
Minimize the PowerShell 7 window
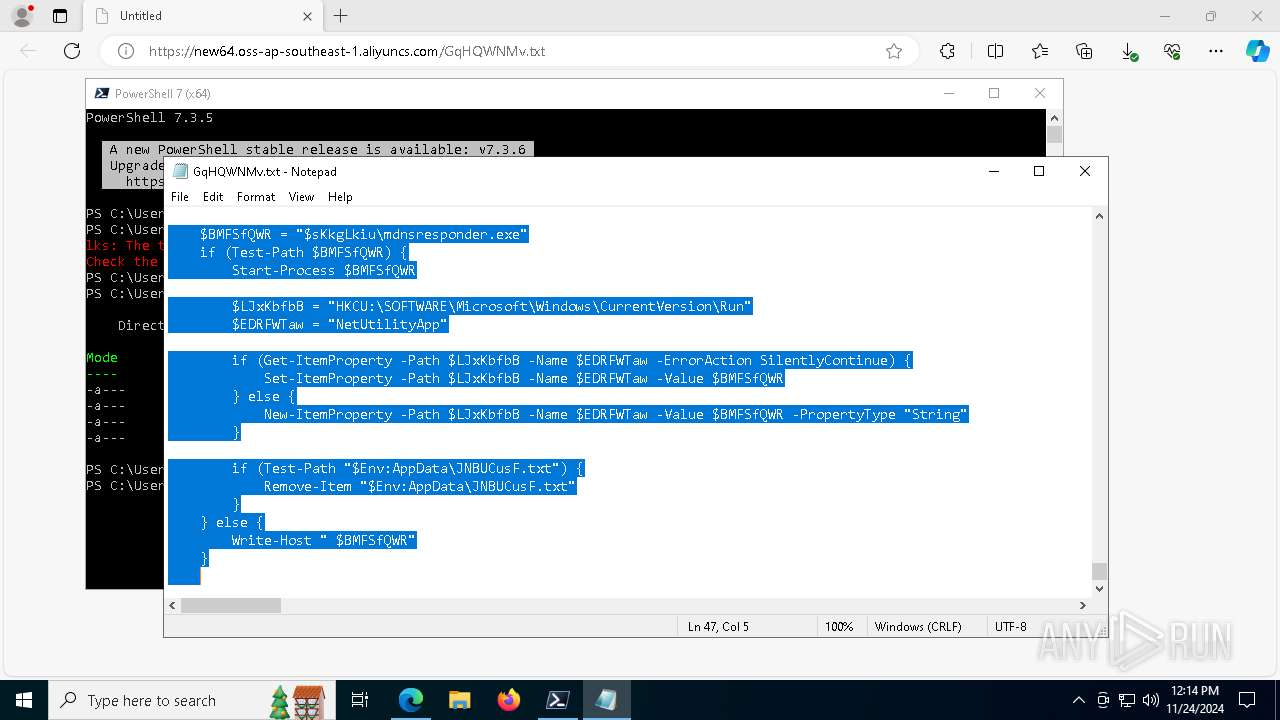tap(948, 93)
